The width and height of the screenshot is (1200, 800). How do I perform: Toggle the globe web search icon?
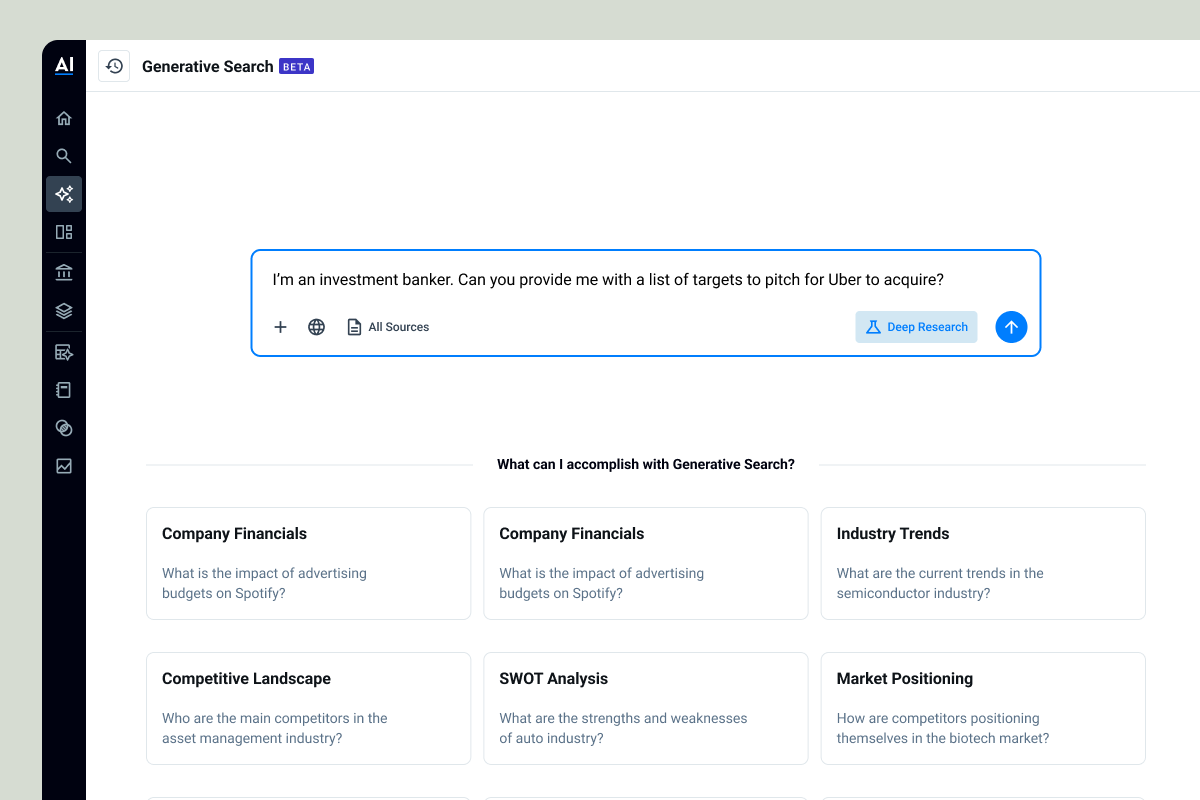pos(316,327)
